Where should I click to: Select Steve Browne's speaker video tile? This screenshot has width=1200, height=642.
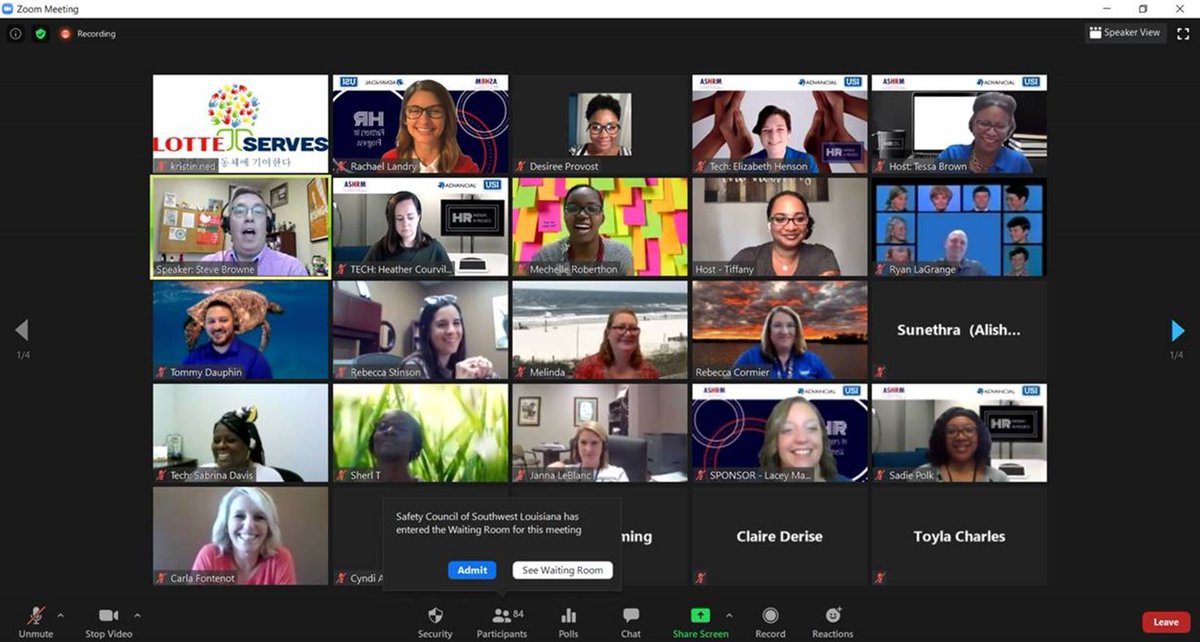(x=240, y=227)
